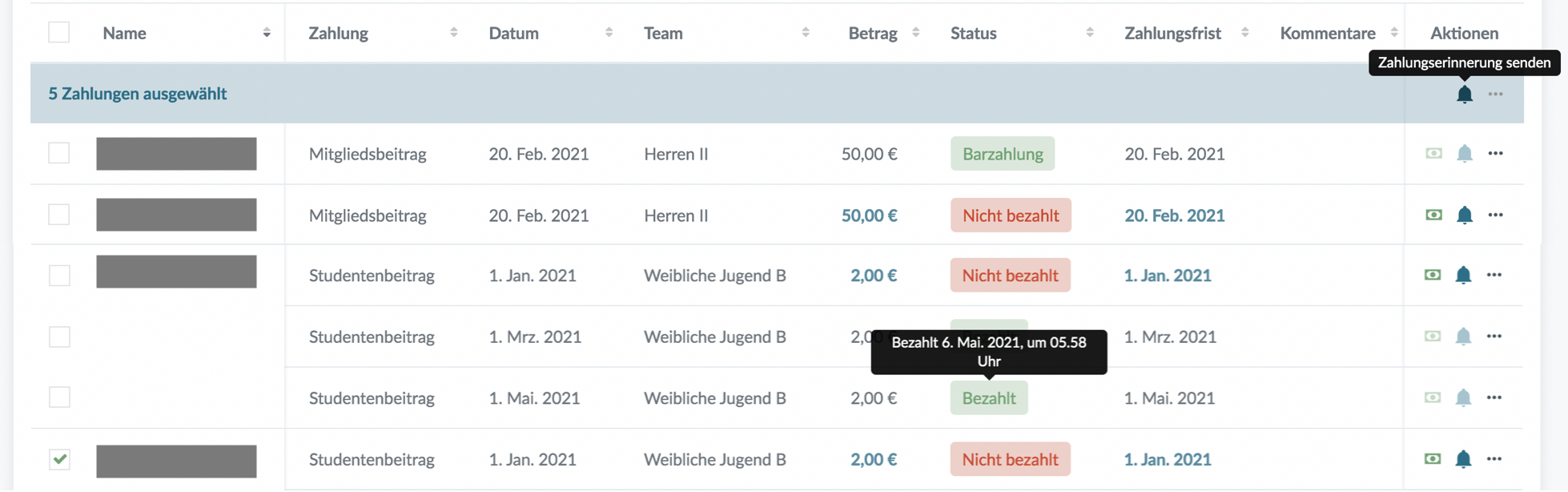
Task: Open more options in selection bar
Action: pyautogui.click(x=1495, y=95)
